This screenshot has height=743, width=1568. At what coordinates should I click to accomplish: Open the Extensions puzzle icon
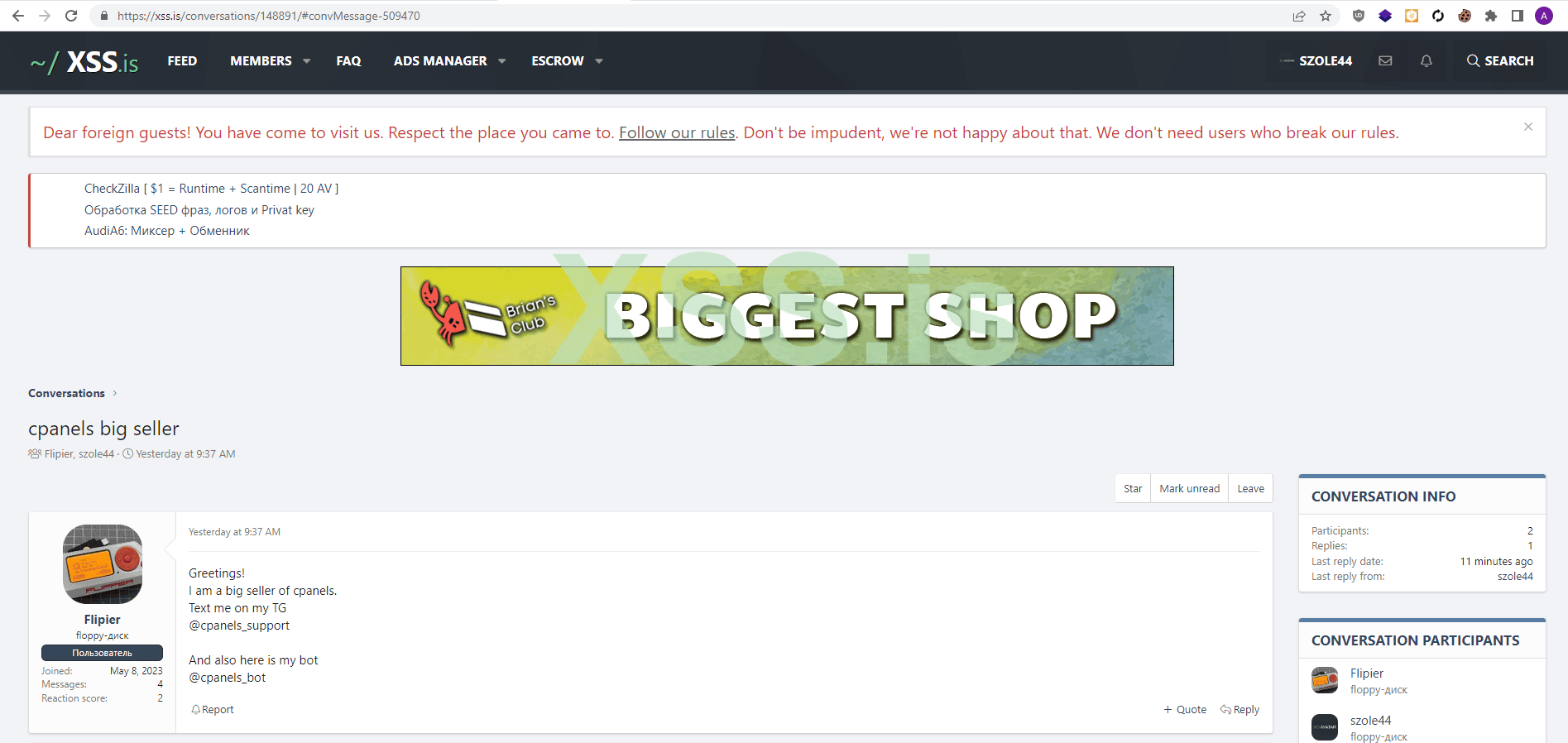pyautogui.click(x=1491, y=16)
